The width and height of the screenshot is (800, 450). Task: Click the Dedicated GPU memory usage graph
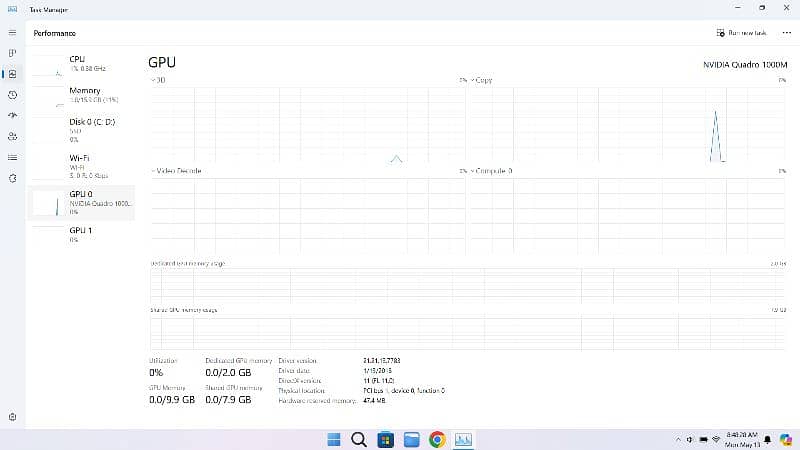[467, 286]
